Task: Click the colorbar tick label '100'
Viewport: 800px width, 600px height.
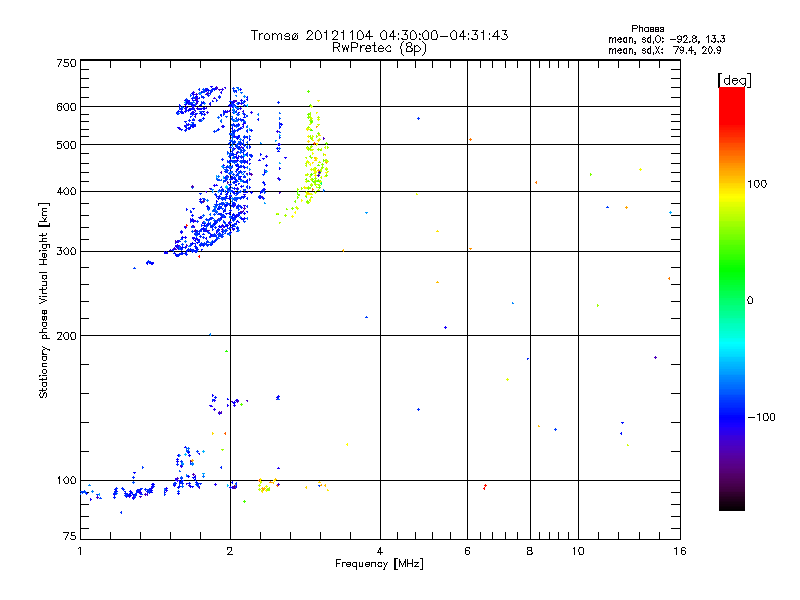Action: (757, 184)
